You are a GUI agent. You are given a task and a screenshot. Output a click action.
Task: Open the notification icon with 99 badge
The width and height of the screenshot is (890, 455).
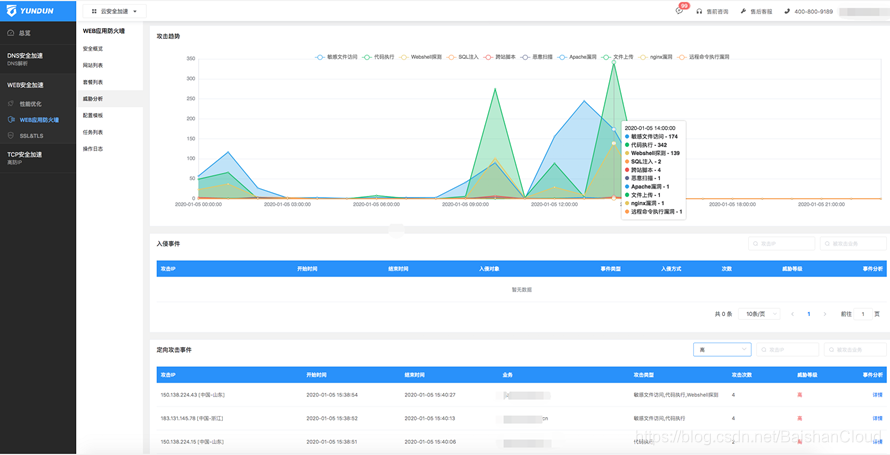679,11
